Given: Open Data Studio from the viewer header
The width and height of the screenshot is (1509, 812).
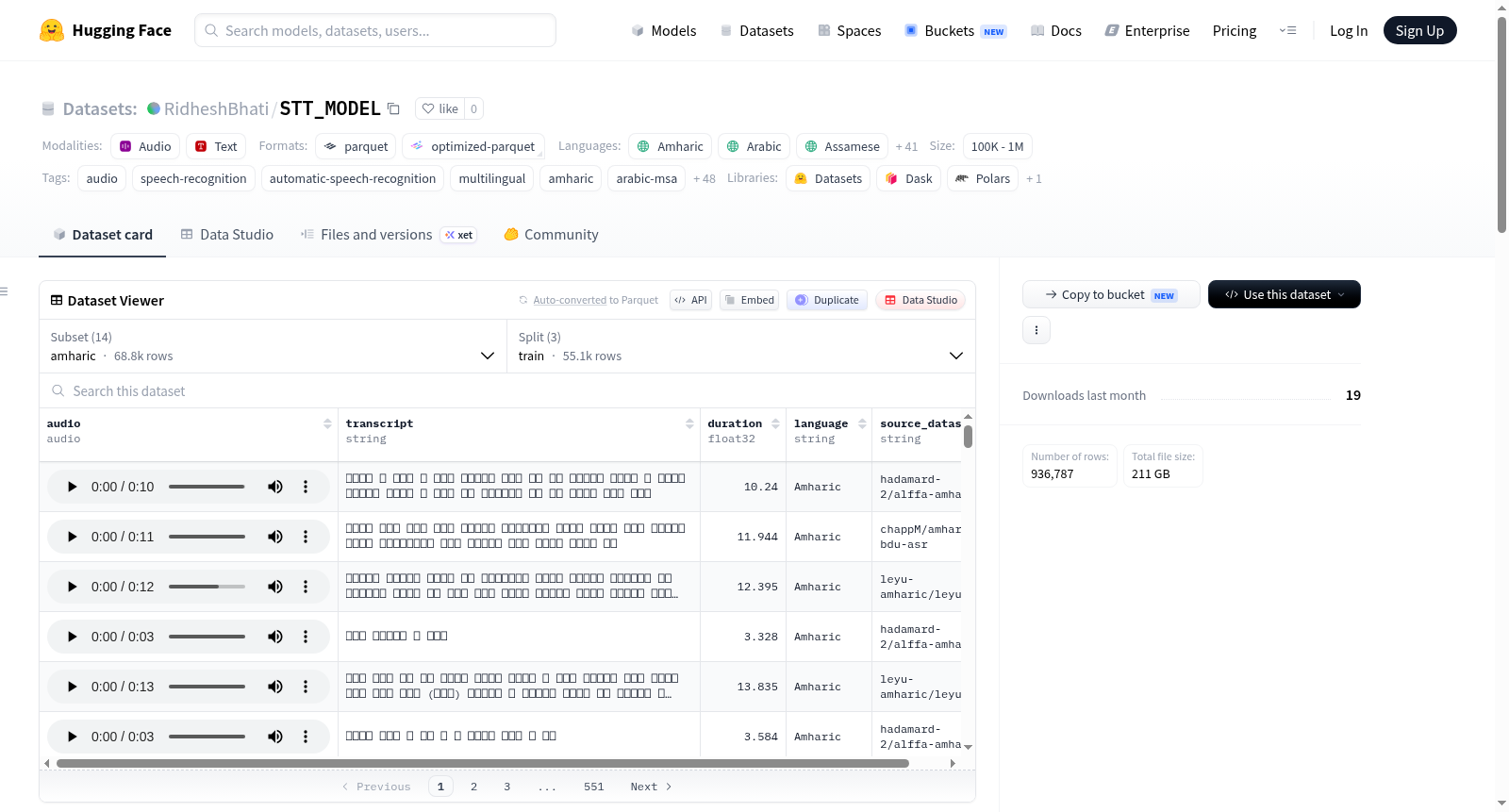Looking at the screenshot, I should tap(920, 300).
